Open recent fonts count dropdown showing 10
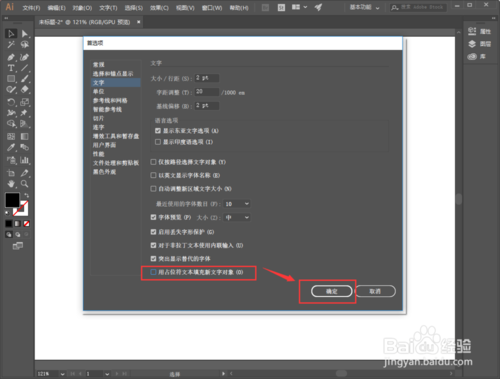The height and width of the screenshot is (379, 500). (x=237, y=204)
